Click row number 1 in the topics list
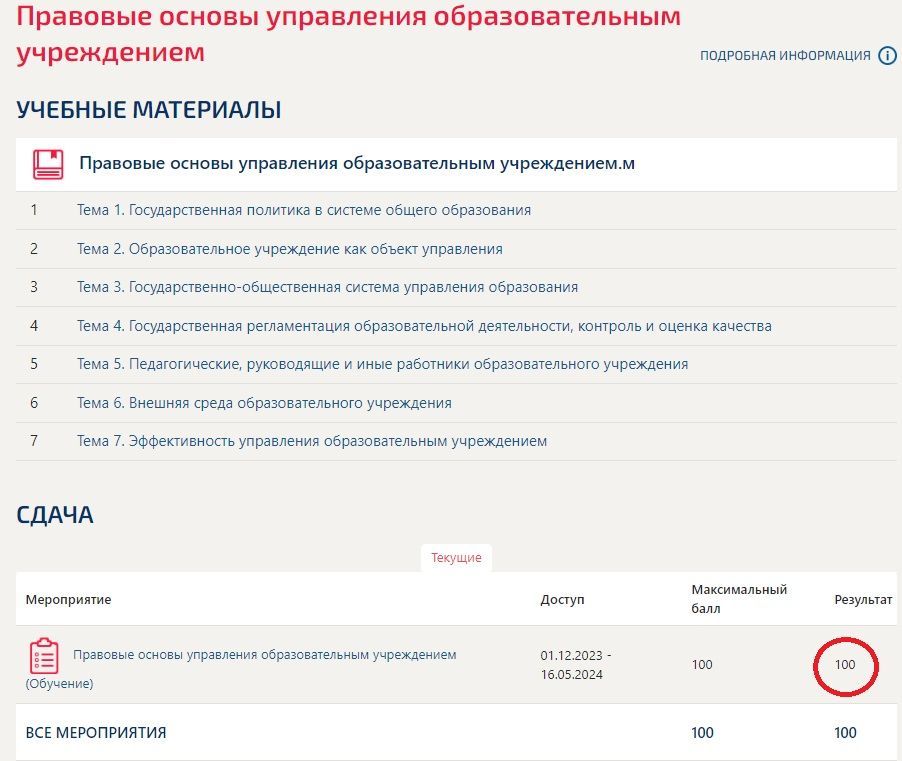Image resolution: width=902 pixels, height=761 pixels. point(34,210)
